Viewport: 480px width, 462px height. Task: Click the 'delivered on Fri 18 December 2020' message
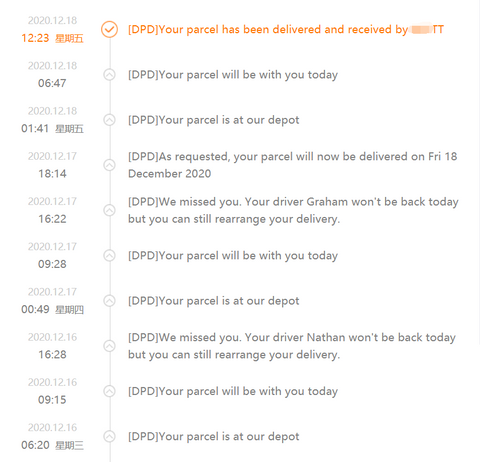coord(292,165)
